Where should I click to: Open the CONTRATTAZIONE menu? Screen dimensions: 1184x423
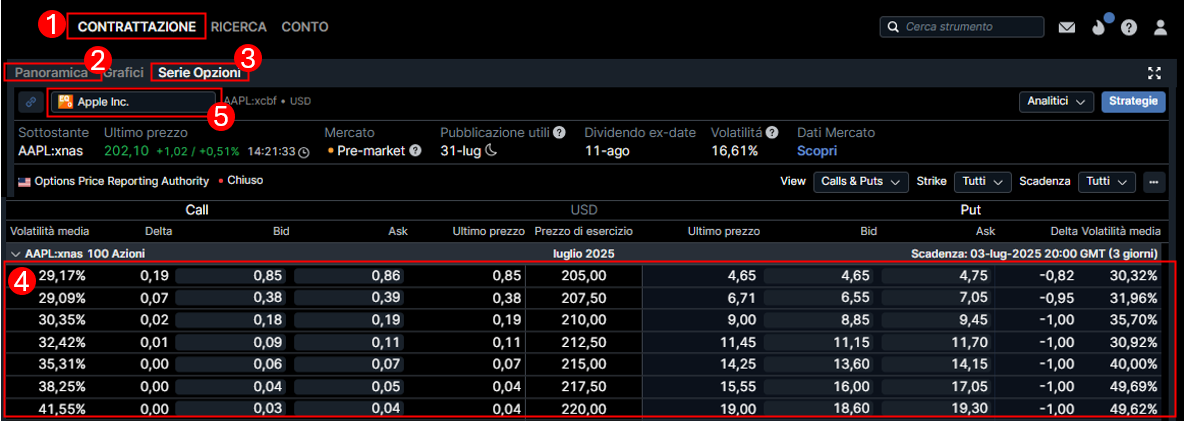tap(137, 27)
